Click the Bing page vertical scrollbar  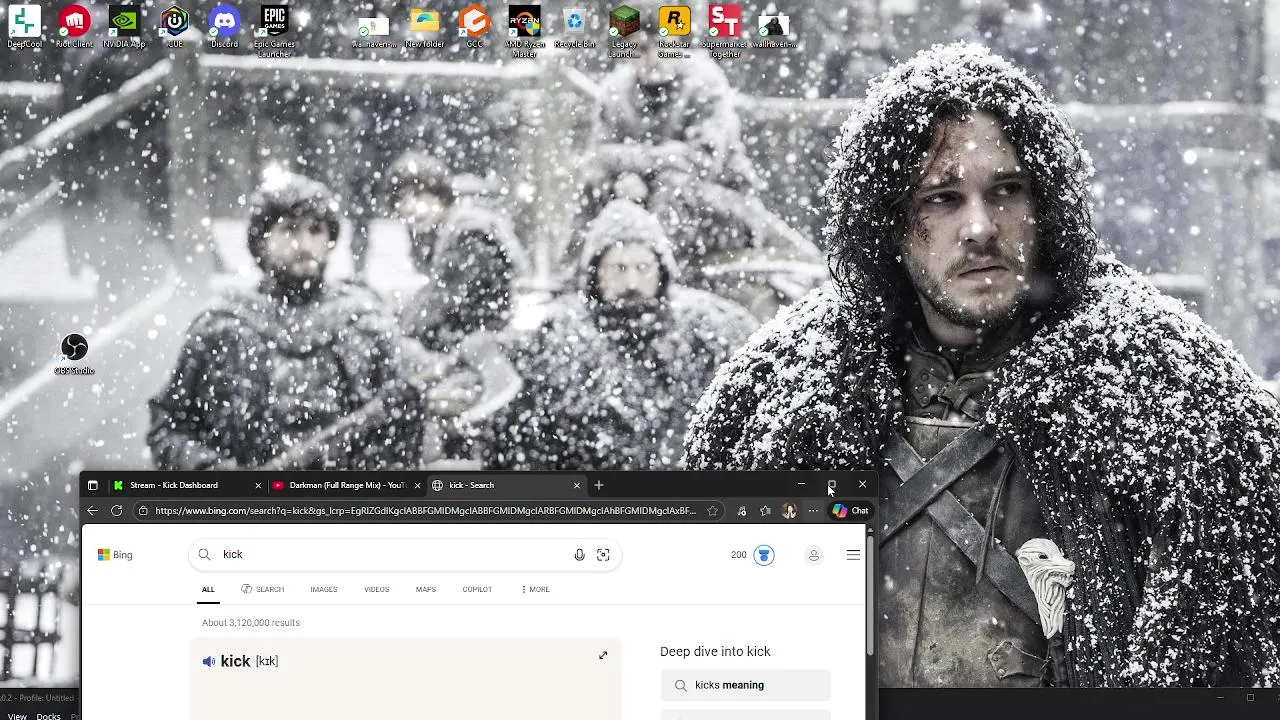click(x=871, y=595)
